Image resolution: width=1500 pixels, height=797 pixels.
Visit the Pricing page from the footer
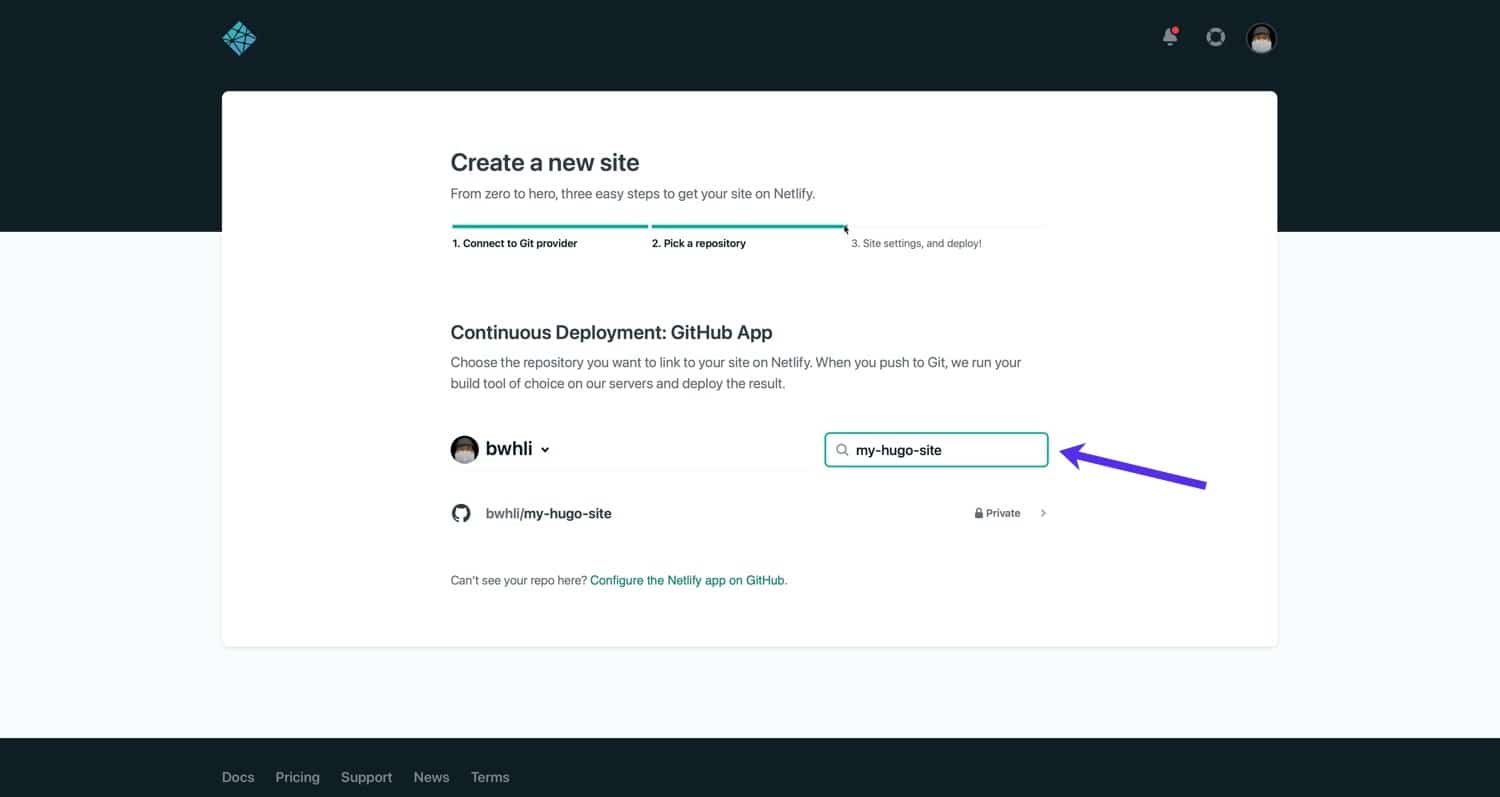297,777
